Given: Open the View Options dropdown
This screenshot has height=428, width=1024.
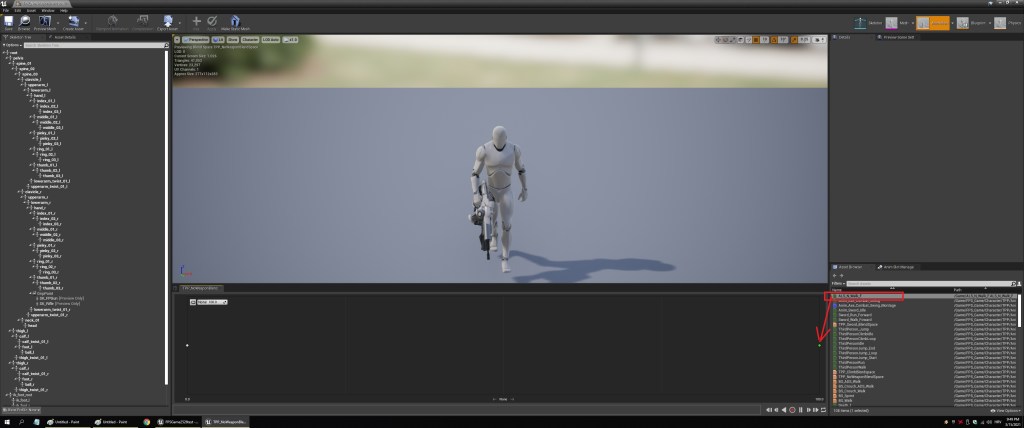Looking at the screenshot, I should point(1002,410).
